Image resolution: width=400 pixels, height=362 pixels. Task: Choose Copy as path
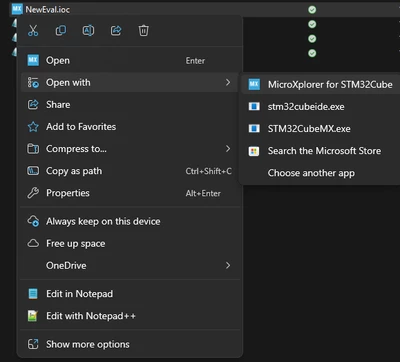[x=129, y=171]
